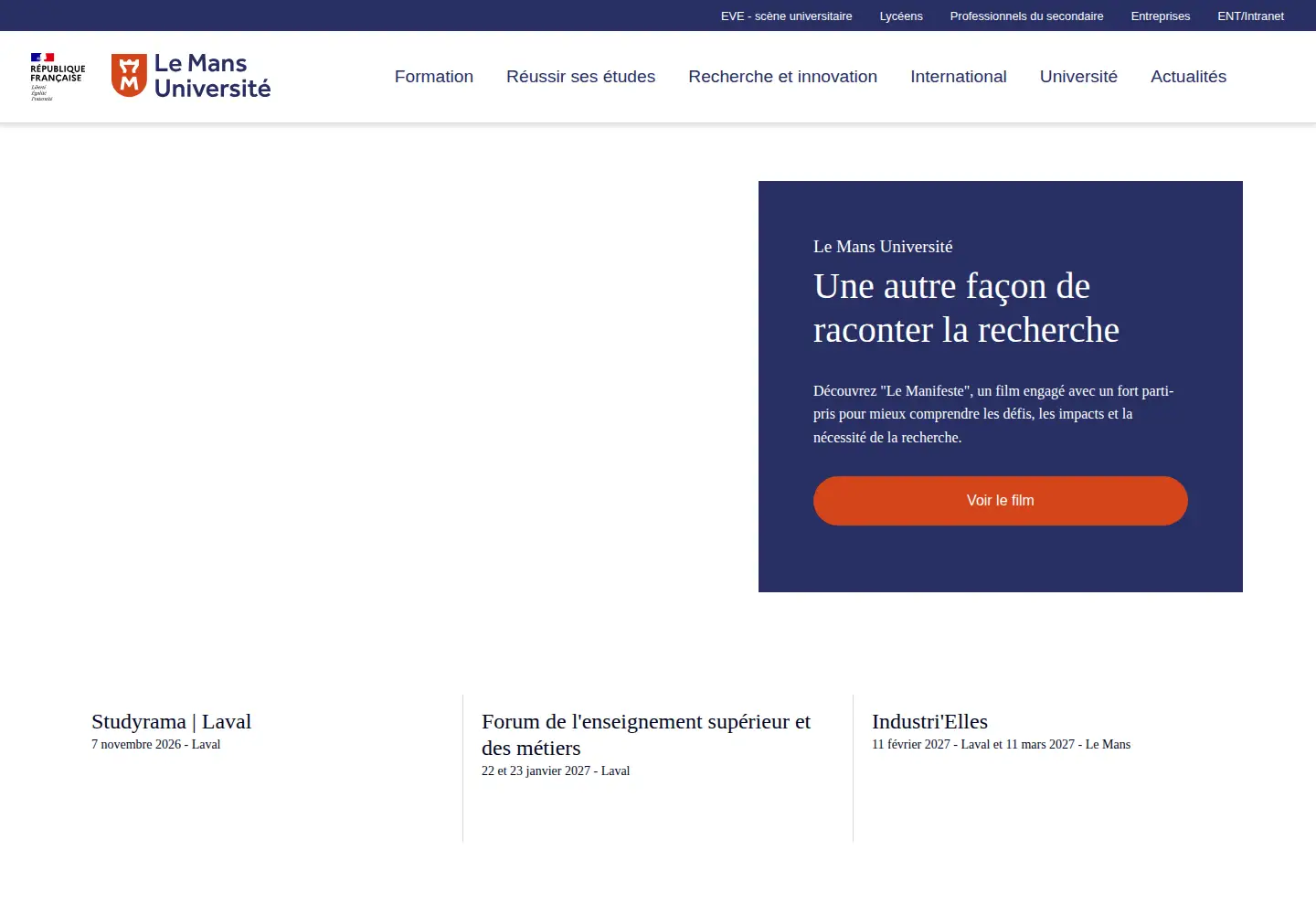Open the Formation menu
Image resolution: width=1316 pixels, height=914 pixels.
coord(434,77)
